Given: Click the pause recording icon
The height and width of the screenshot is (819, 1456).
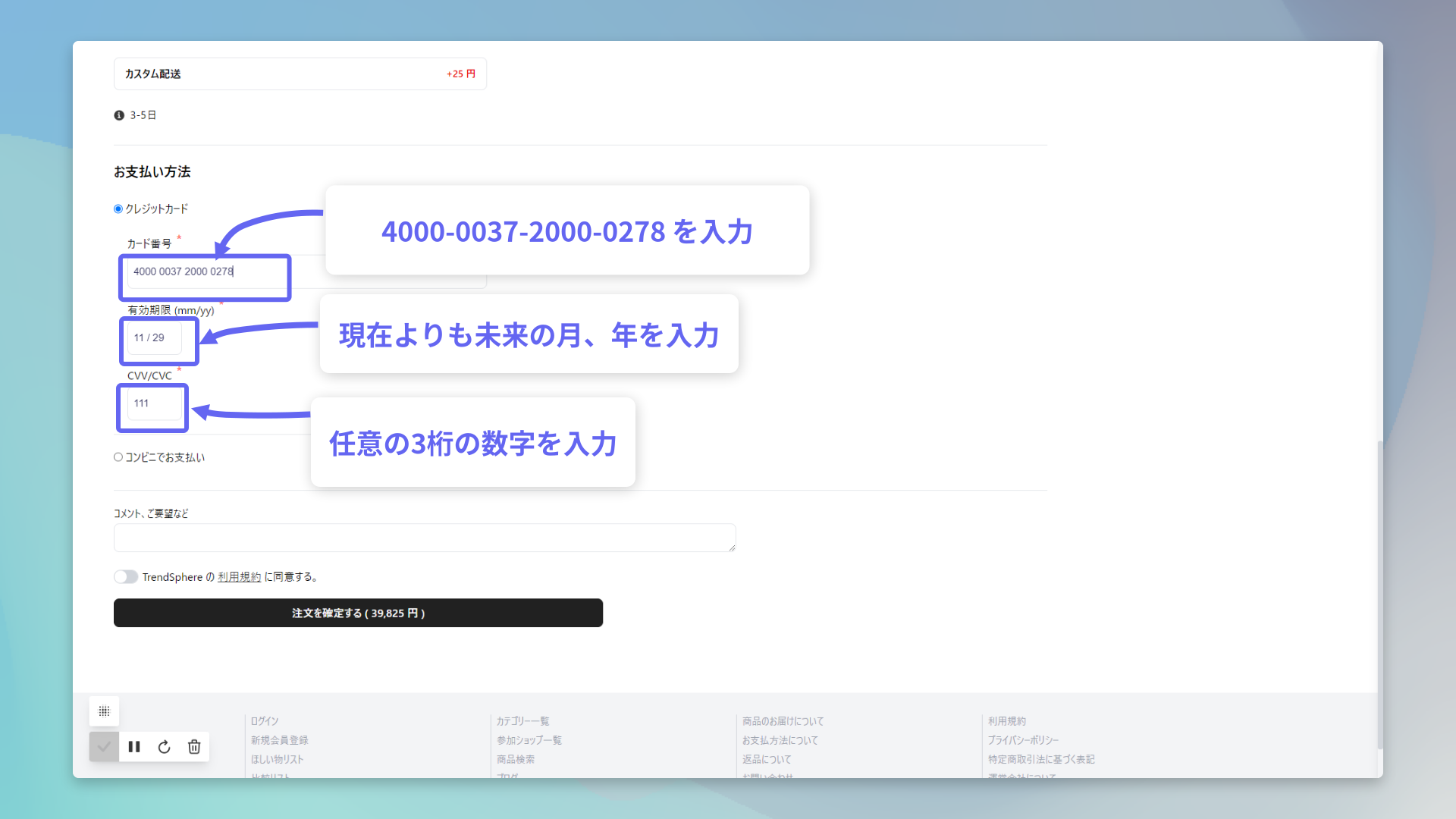Looking at the screenshot, I should click(x=134, y=747).
